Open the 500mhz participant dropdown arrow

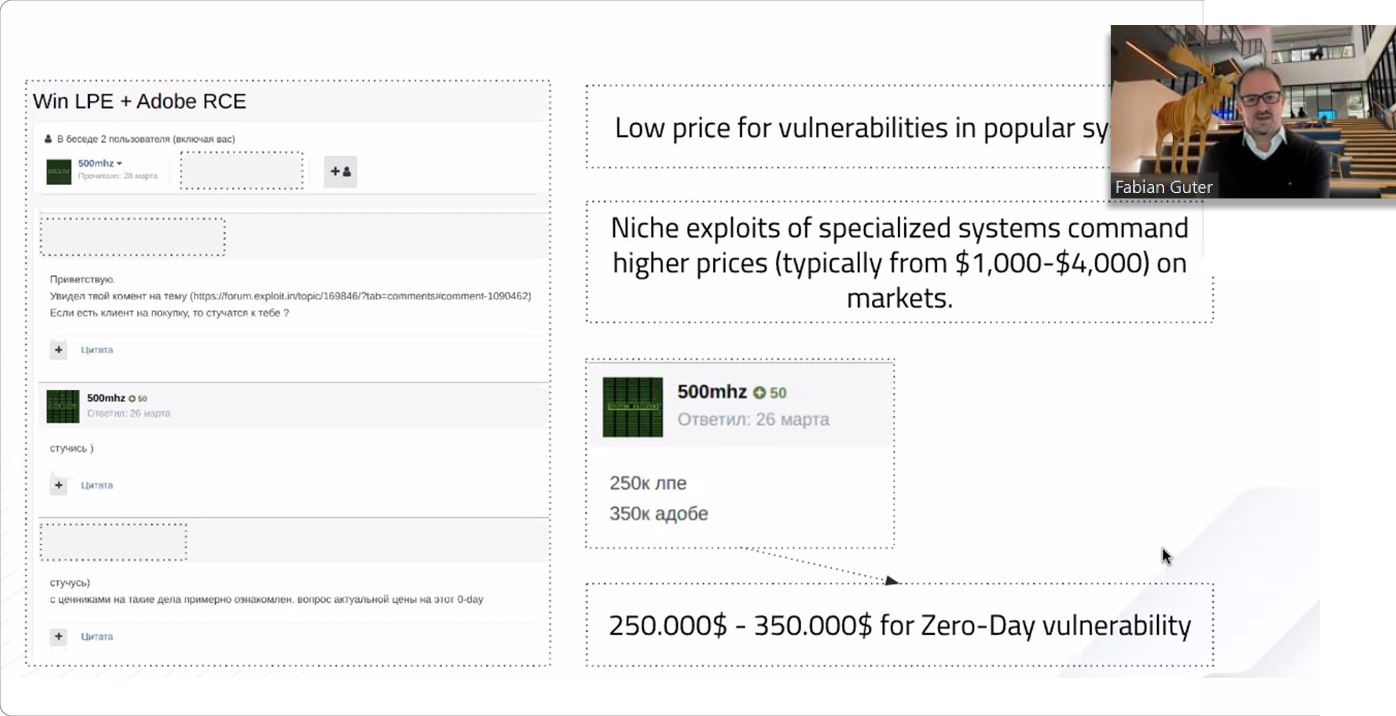[x=119, y=164]
